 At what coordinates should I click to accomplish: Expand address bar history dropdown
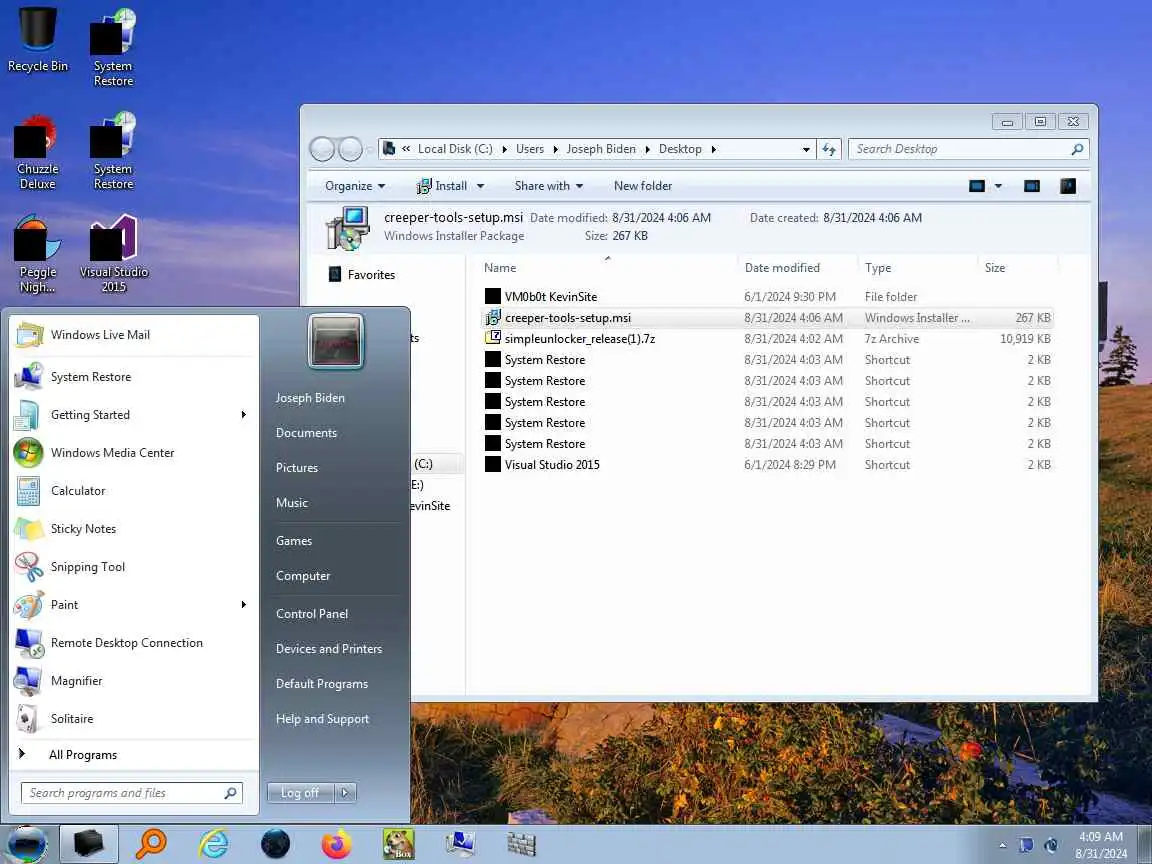[807, 149]
